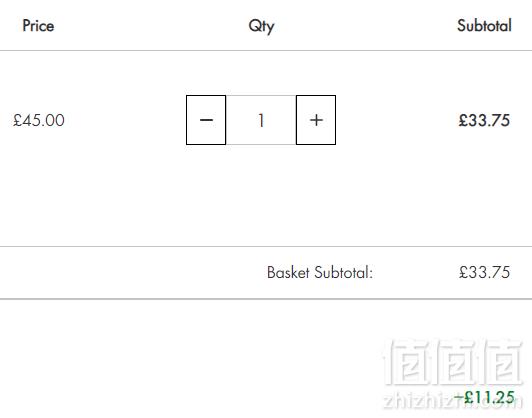The height and width of the screenshot is (418, 532).
Task: Click the £33.75 basket subtotal amount
Action: [x=484, y=272]
